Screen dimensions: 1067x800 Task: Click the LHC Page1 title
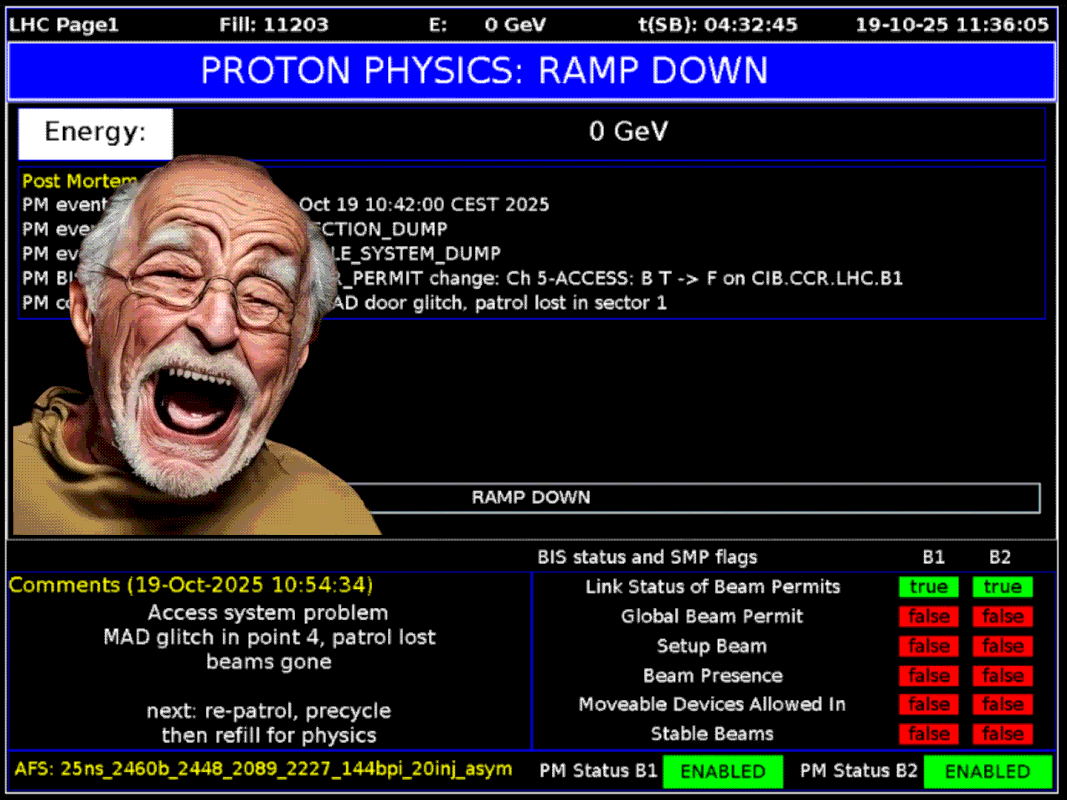64,25
